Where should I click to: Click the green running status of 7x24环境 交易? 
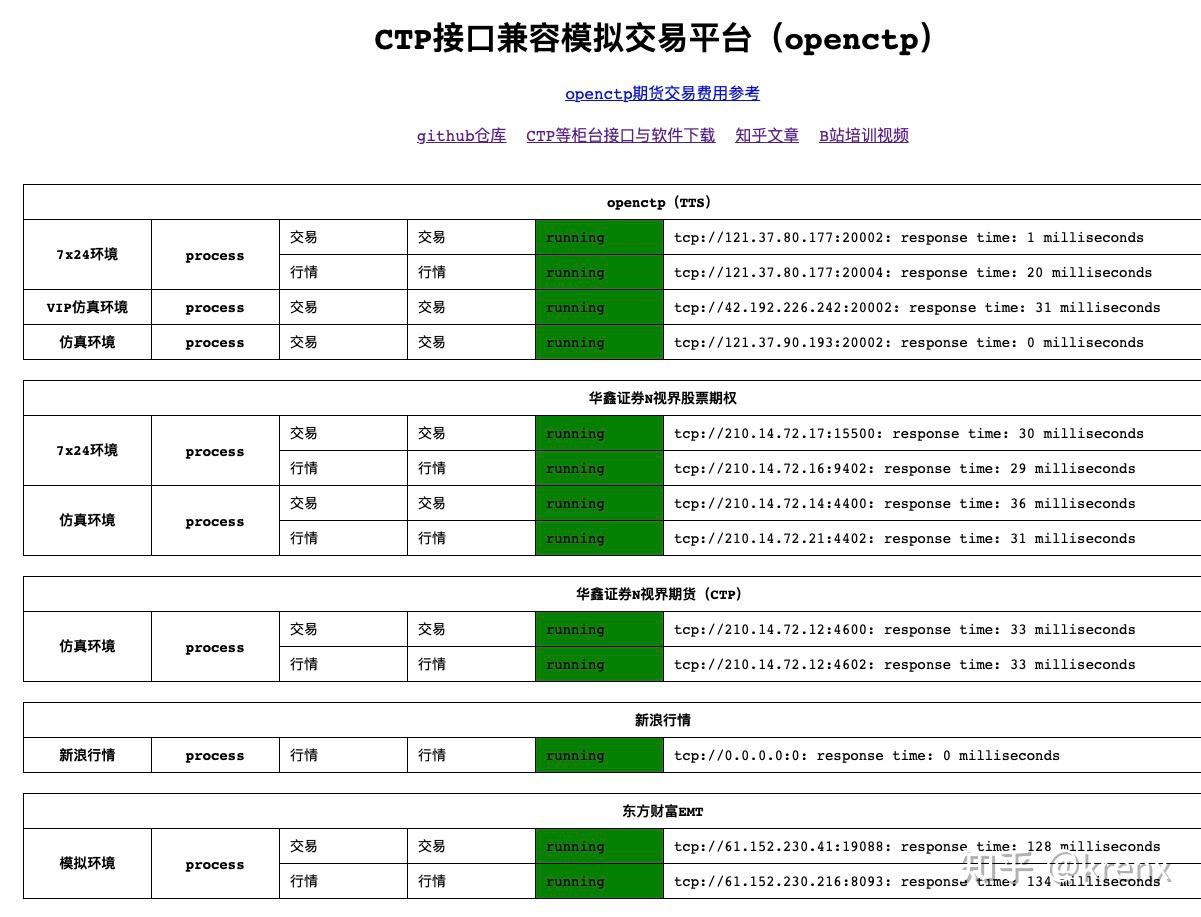[598, 237]
